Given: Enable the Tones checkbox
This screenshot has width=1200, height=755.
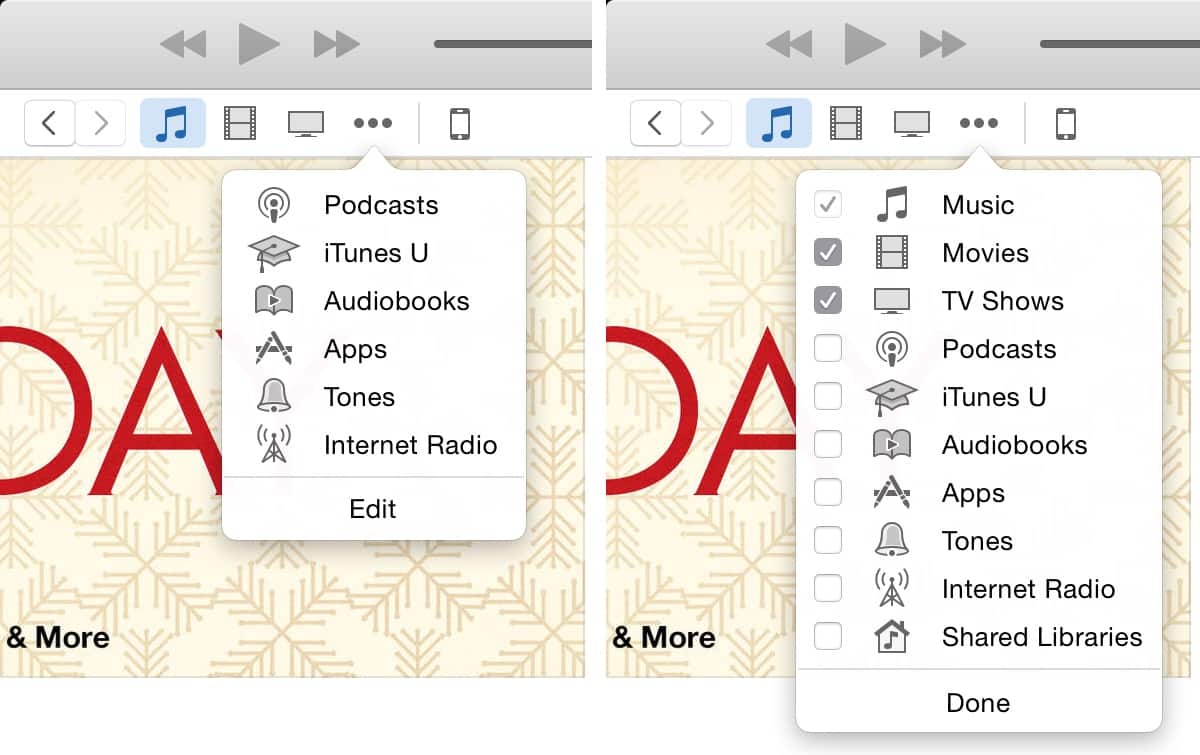Looking at the screenshot, I should pos(828,541).
